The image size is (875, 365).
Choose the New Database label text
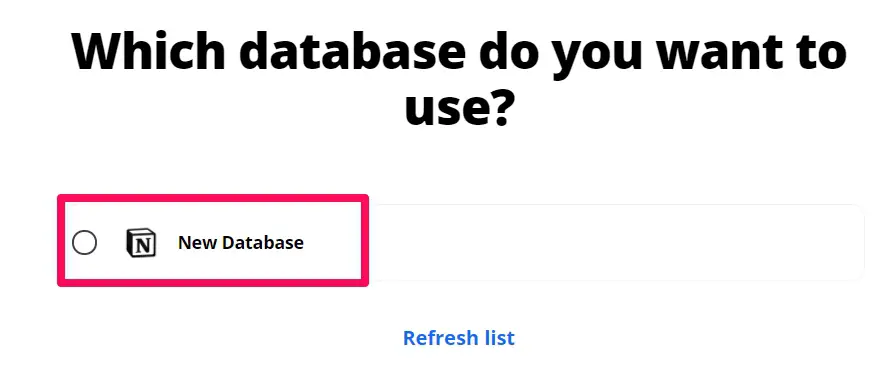pos(241,243)
